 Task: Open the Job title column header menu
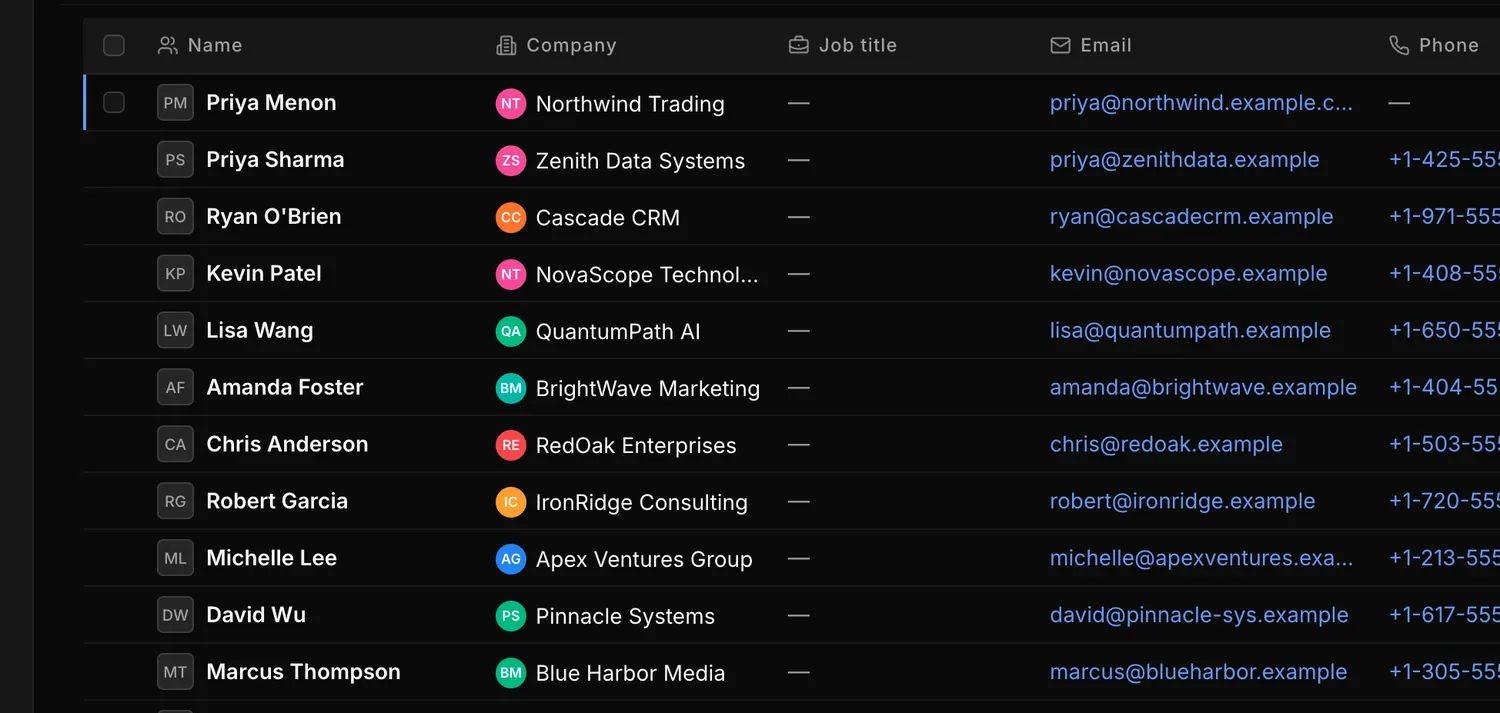tap(857, 45)
